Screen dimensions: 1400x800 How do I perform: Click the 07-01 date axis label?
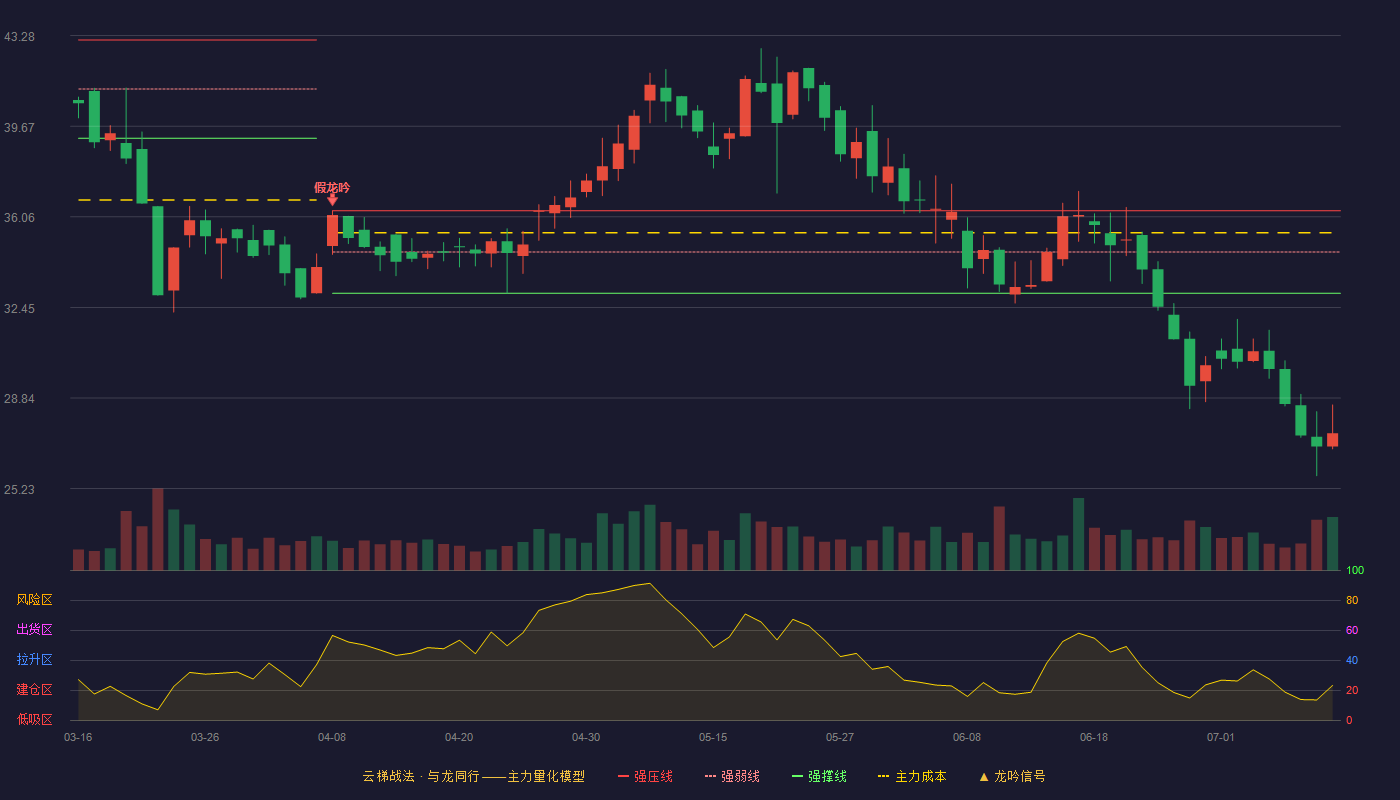(x=1221, y=737)
